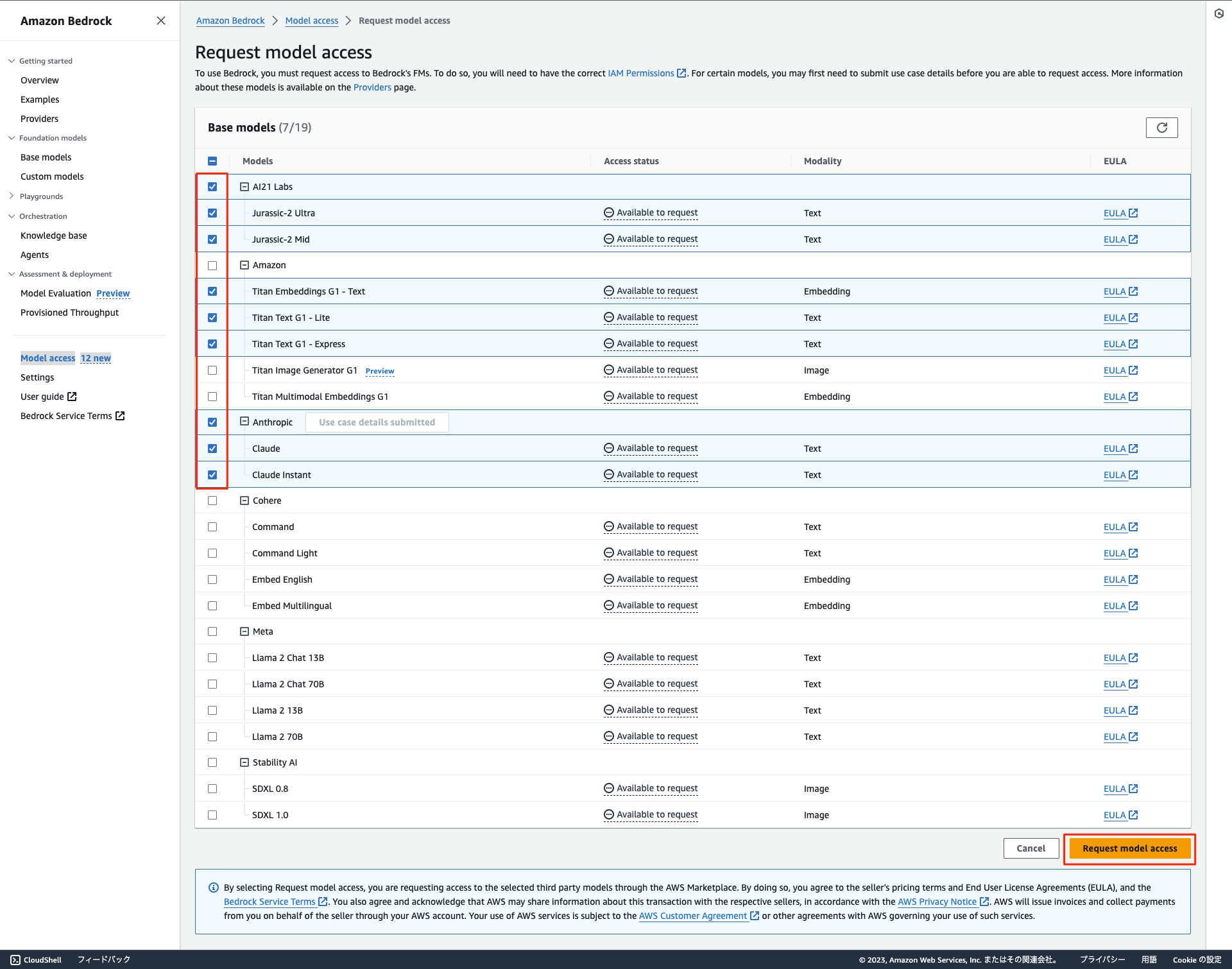1232x969 pixels.
Task: Collapse the Anthropic model group
Action: click(x=244, y=422)
